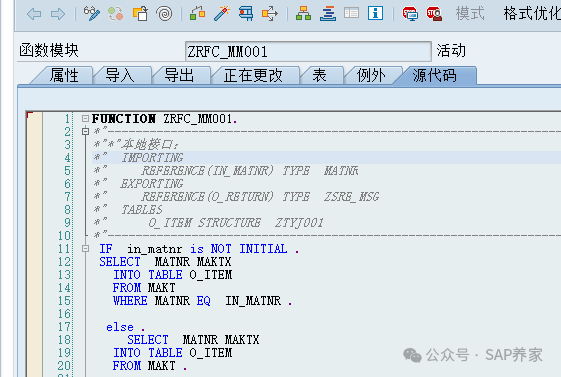Click 'FROM MAKT .' on line 20
The height and width of the screenshot is (377, 561).
(x=150, y=366)
